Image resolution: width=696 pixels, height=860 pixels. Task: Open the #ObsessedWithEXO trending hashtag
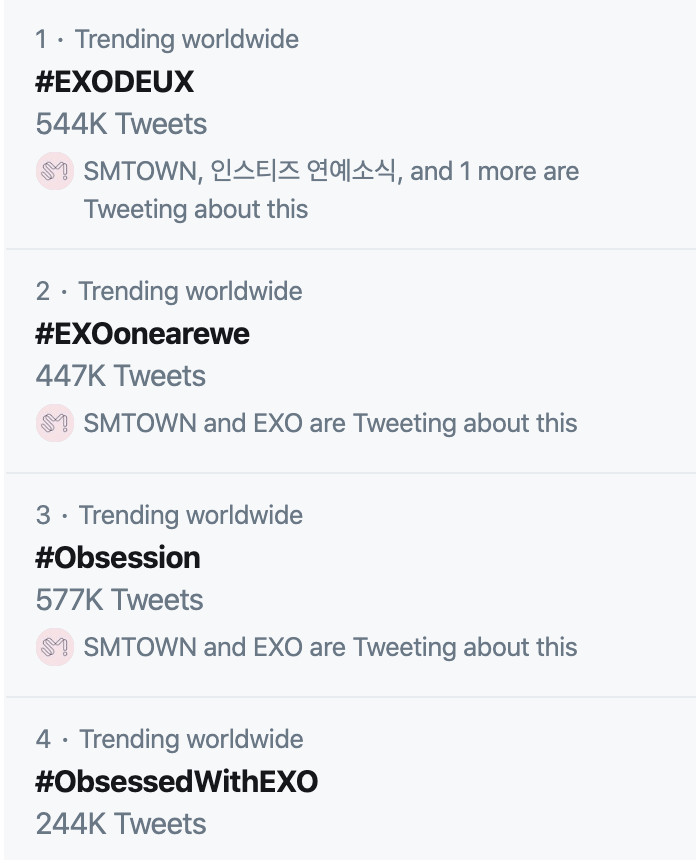pos(177,782)
